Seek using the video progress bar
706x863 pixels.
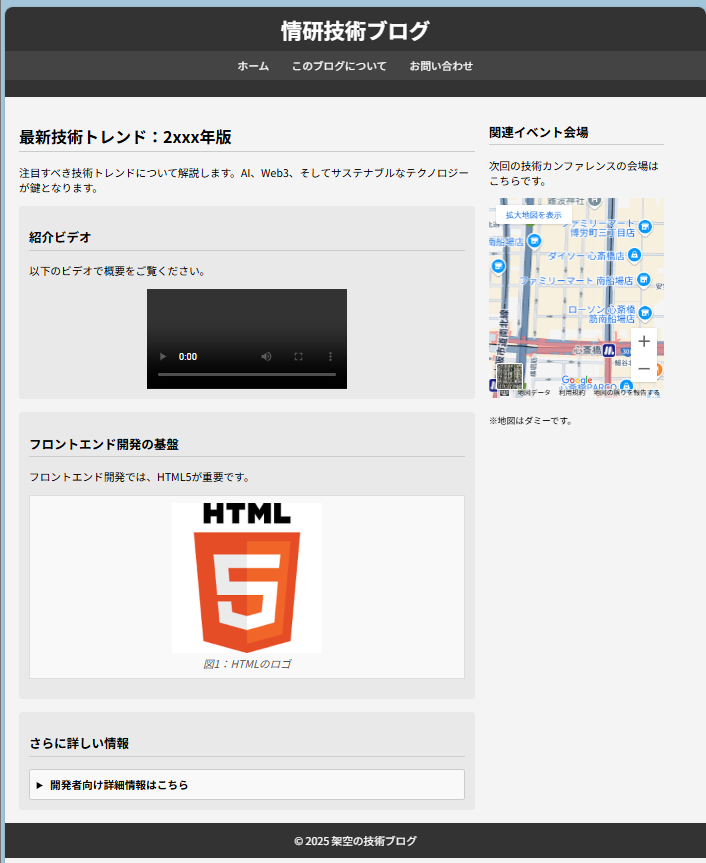click(x=247, y=374)
